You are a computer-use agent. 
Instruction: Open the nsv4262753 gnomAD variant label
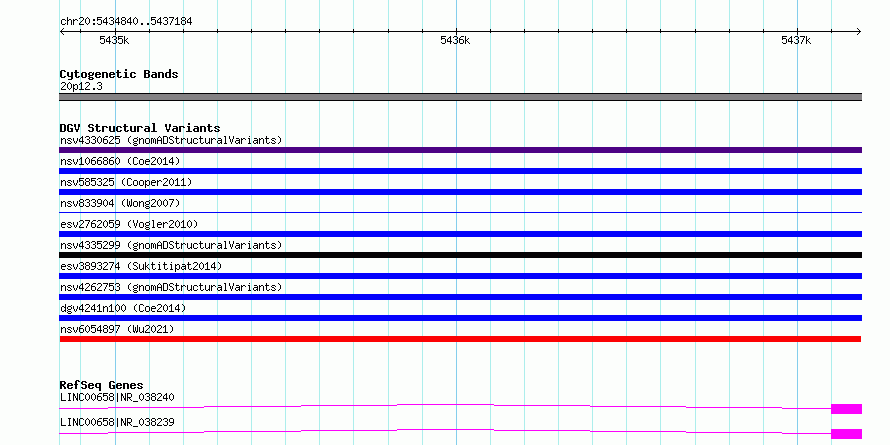pos(171,287)
